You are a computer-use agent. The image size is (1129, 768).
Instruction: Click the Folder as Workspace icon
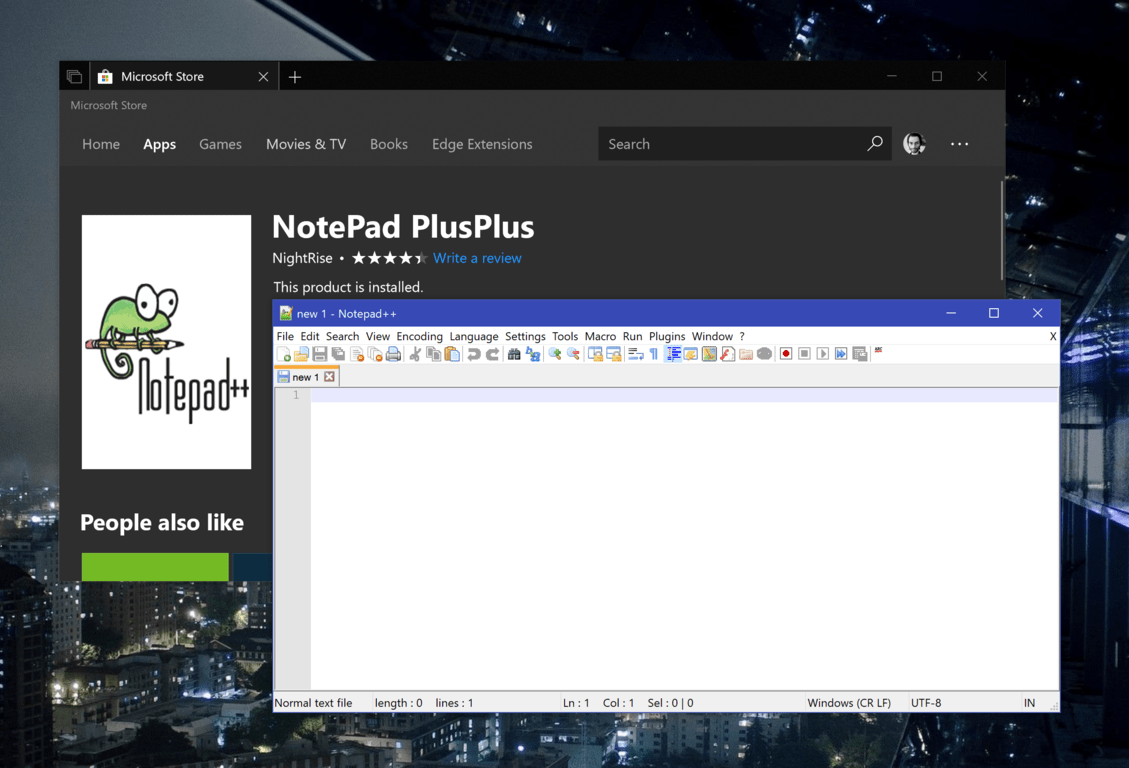pyautogui.click(x=746, y=353)
